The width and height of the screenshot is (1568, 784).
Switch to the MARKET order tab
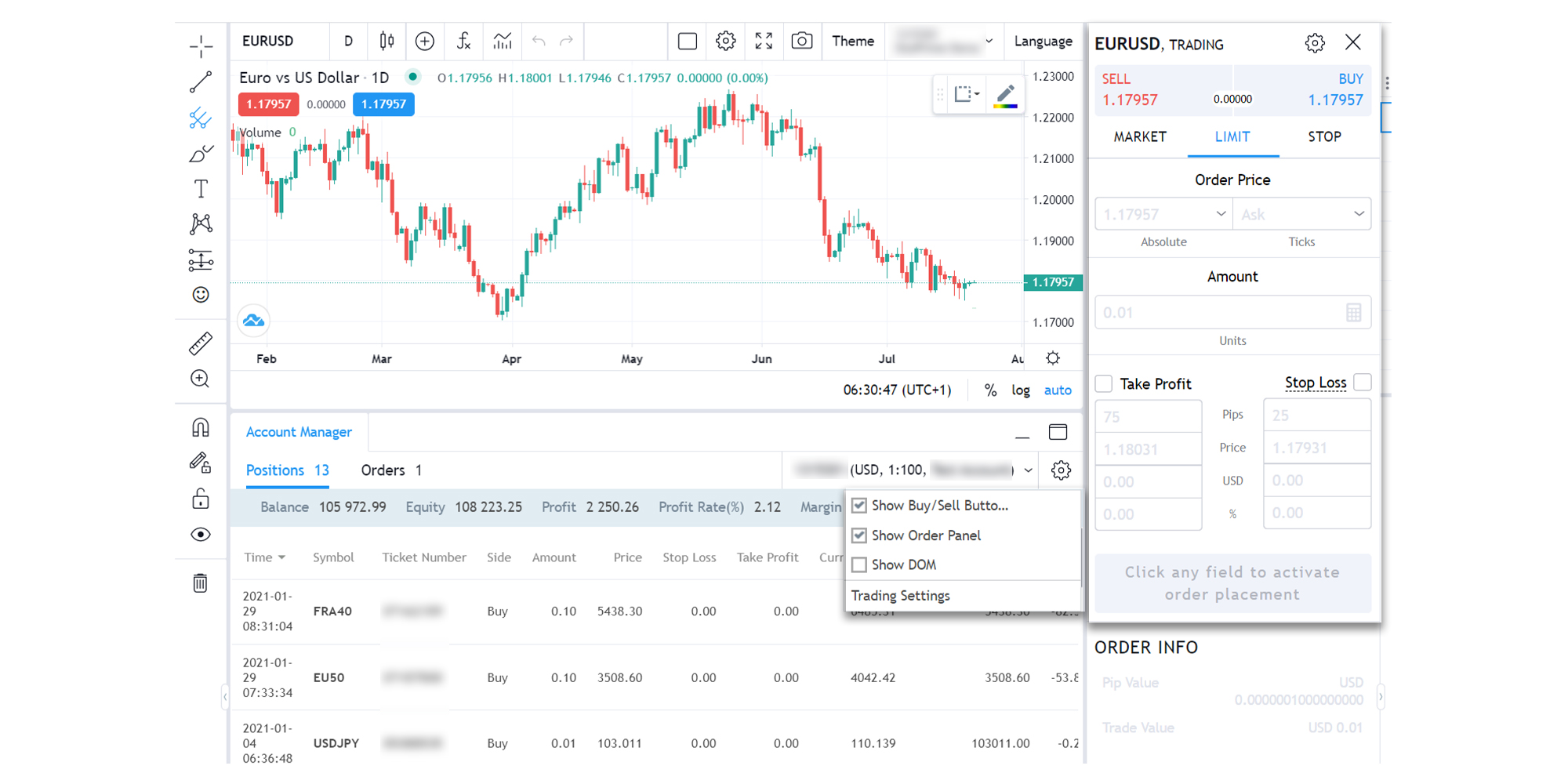point(1140,136)
